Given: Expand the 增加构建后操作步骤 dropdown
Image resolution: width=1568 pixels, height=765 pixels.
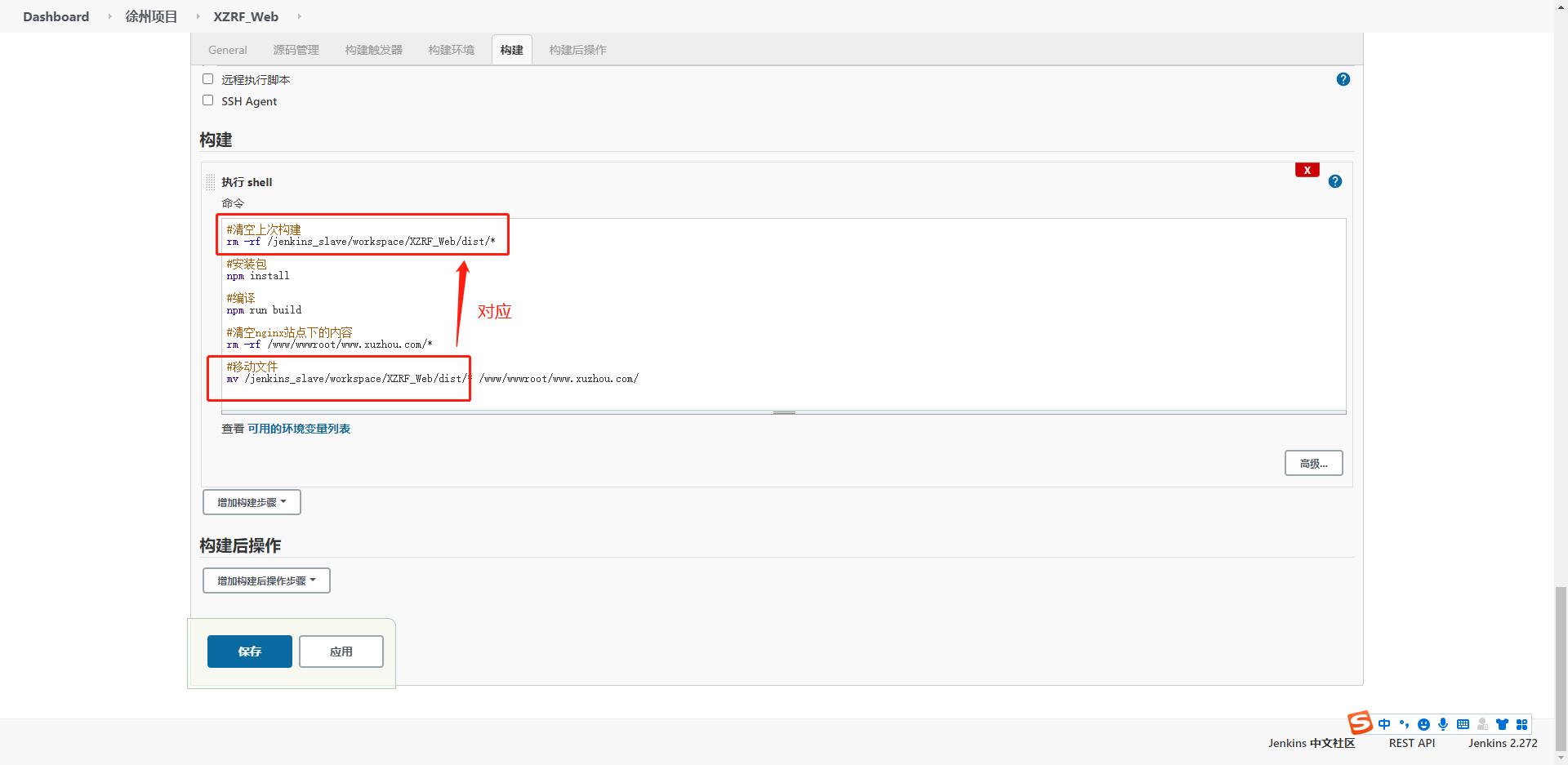Looking at the screenshot, I should (x=266, y=580).
